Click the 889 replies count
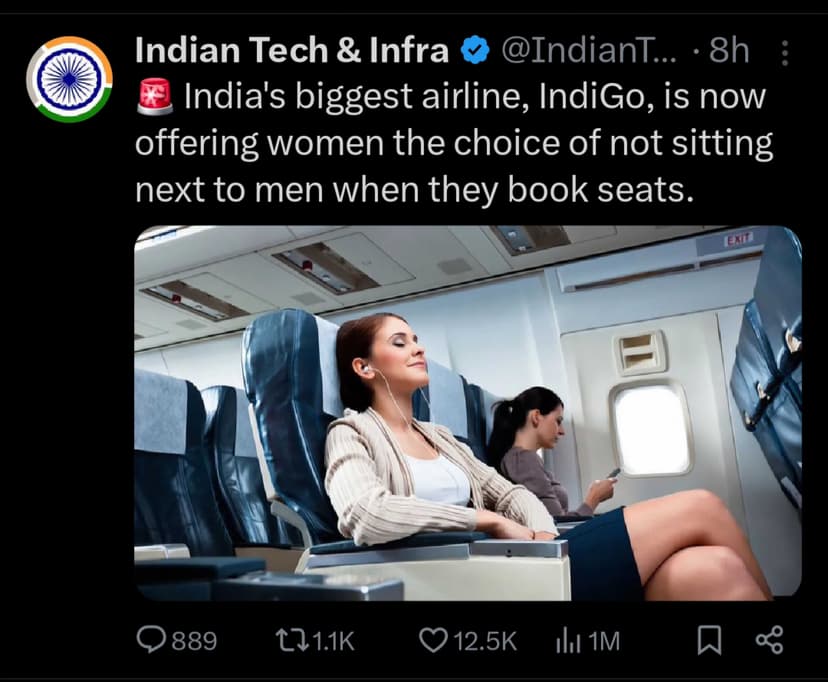 tap(194, 641)
